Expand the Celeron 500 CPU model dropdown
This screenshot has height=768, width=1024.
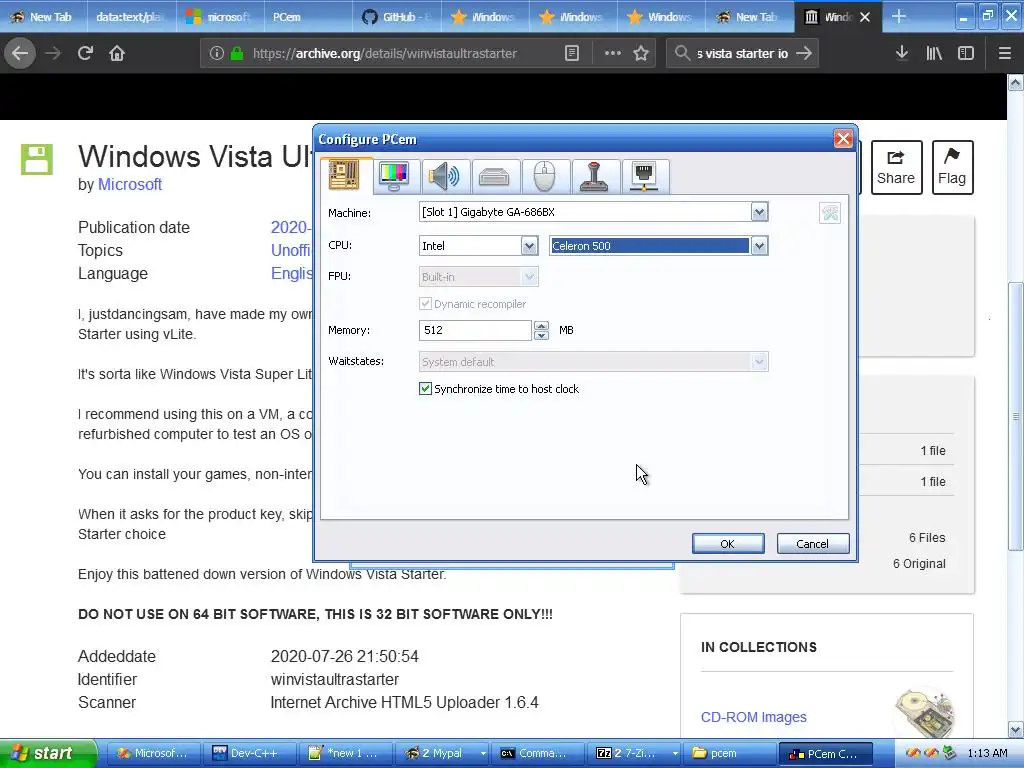click(x=759, y=246)
